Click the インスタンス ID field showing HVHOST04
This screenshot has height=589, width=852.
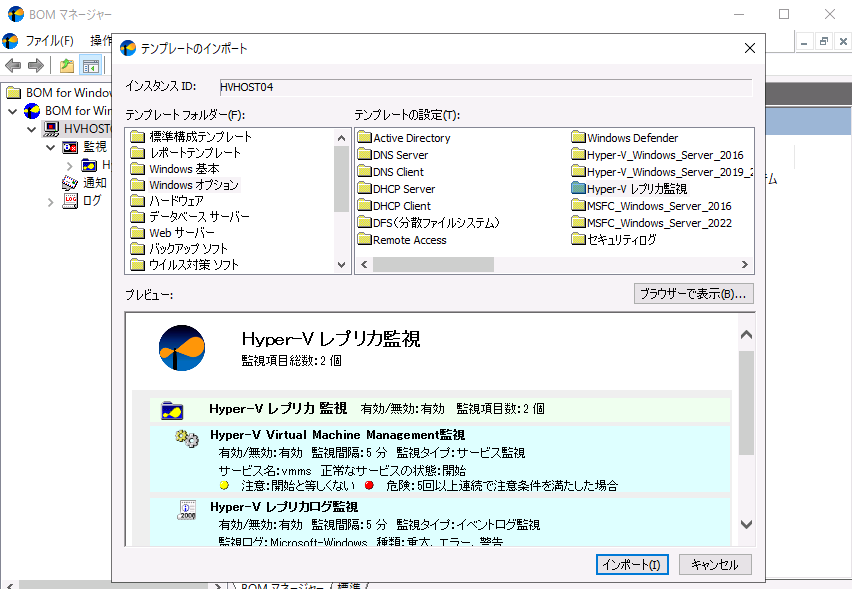click(486, 87)
